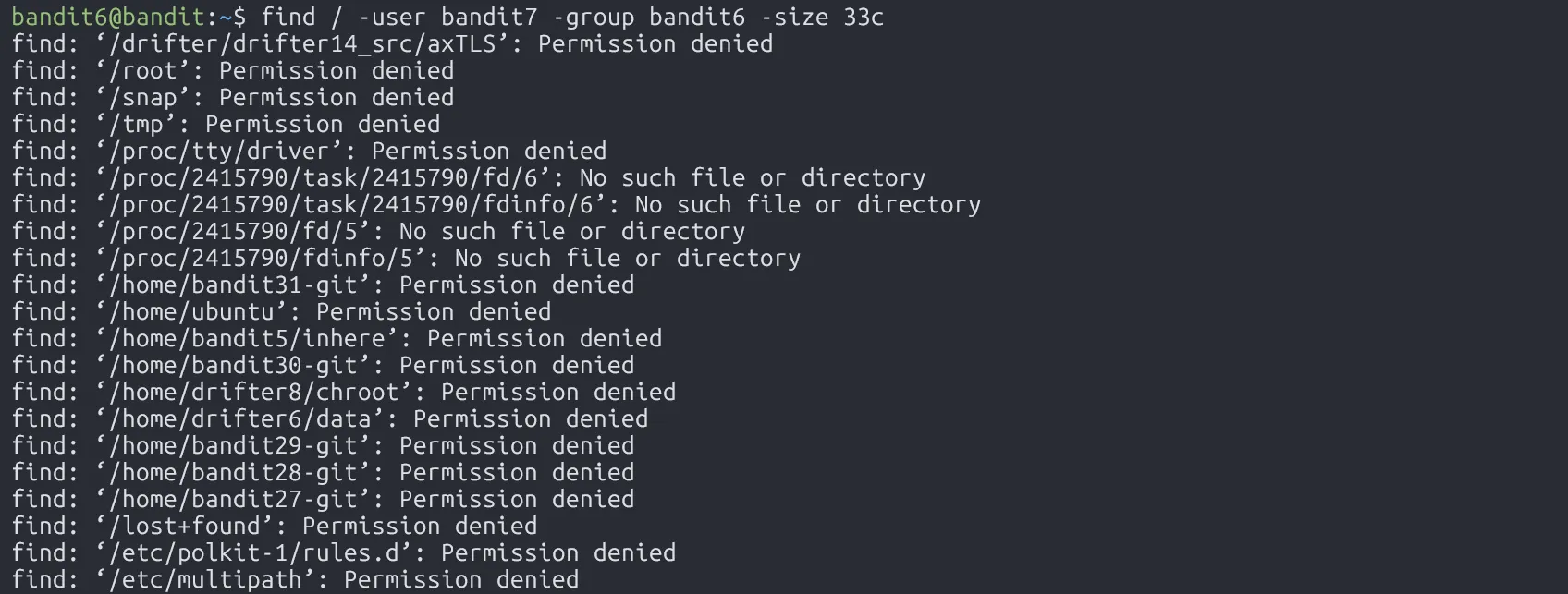1568x594 pixels.
Task: Click the '/proc/2415790/fd/5' path
Action: (x=239, y=231)
